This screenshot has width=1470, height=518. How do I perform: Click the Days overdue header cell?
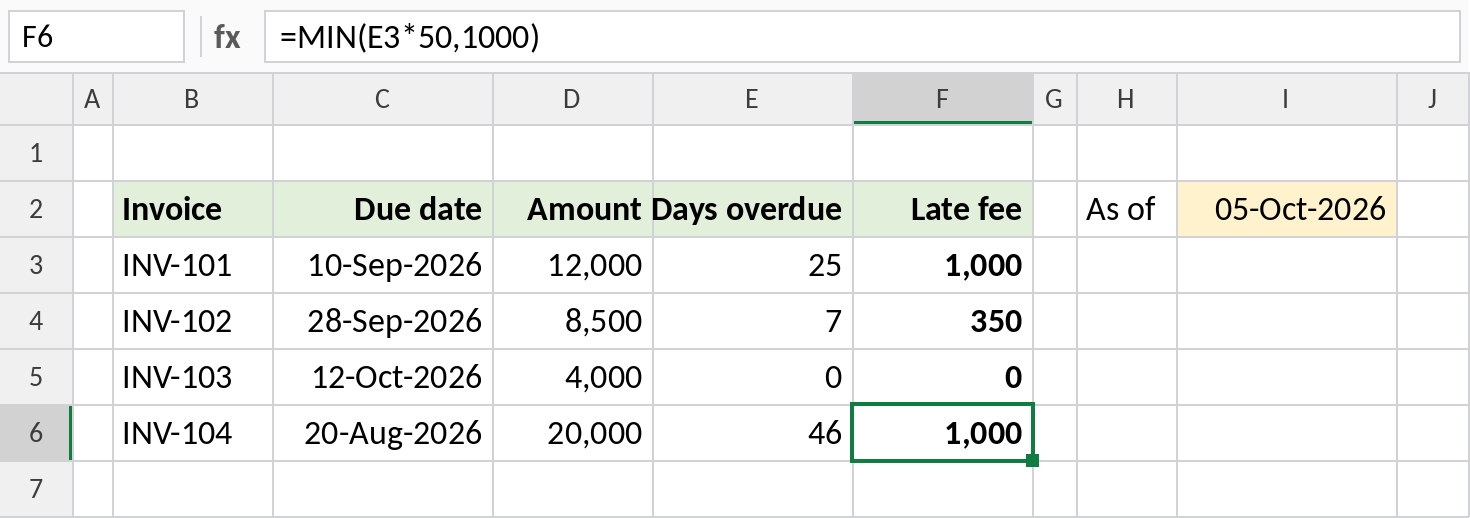pos(753,209)
